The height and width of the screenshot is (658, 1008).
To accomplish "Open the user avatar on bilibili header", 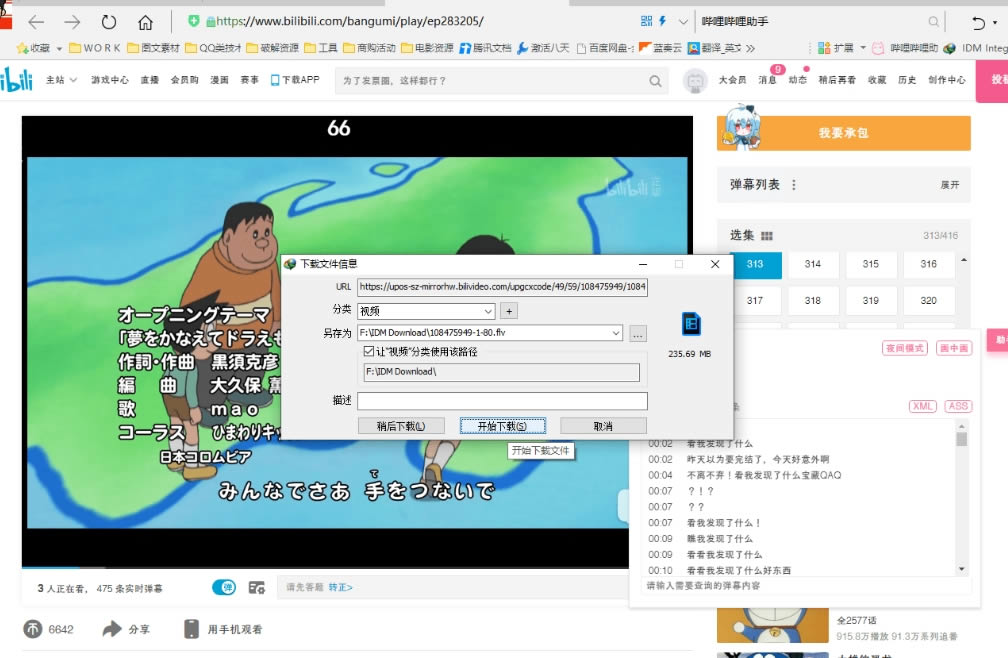I will pyautogui.click(x=695, y=80).
